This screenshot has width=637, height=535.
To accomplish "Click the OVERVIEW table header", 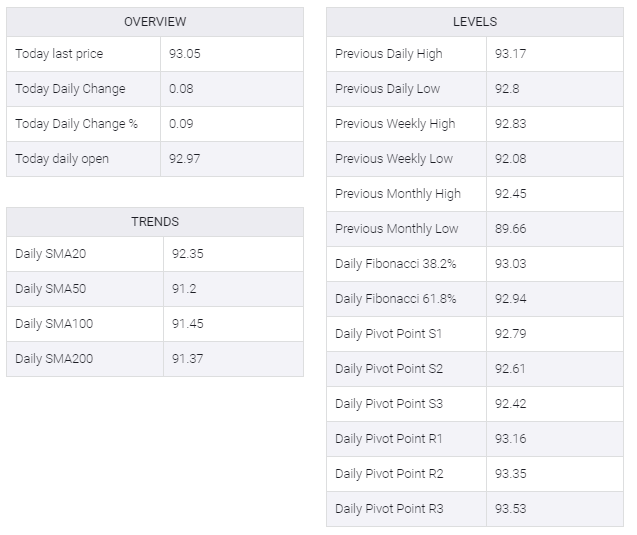I will (155, 22).
